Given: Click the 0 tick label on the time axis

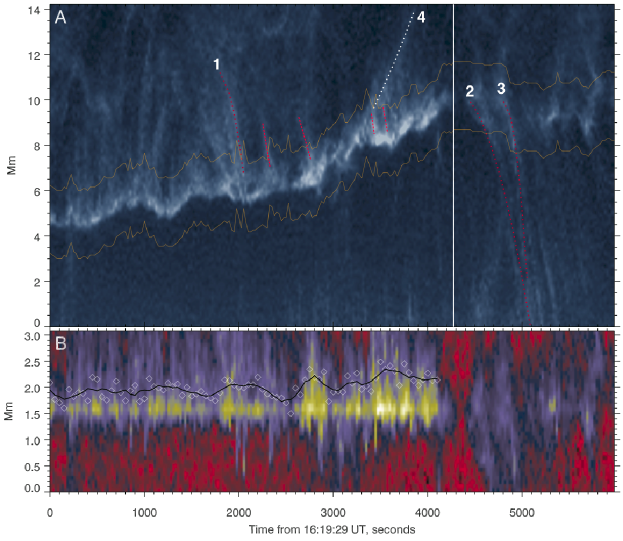Looking at the screenshot, I should (50, 512).
